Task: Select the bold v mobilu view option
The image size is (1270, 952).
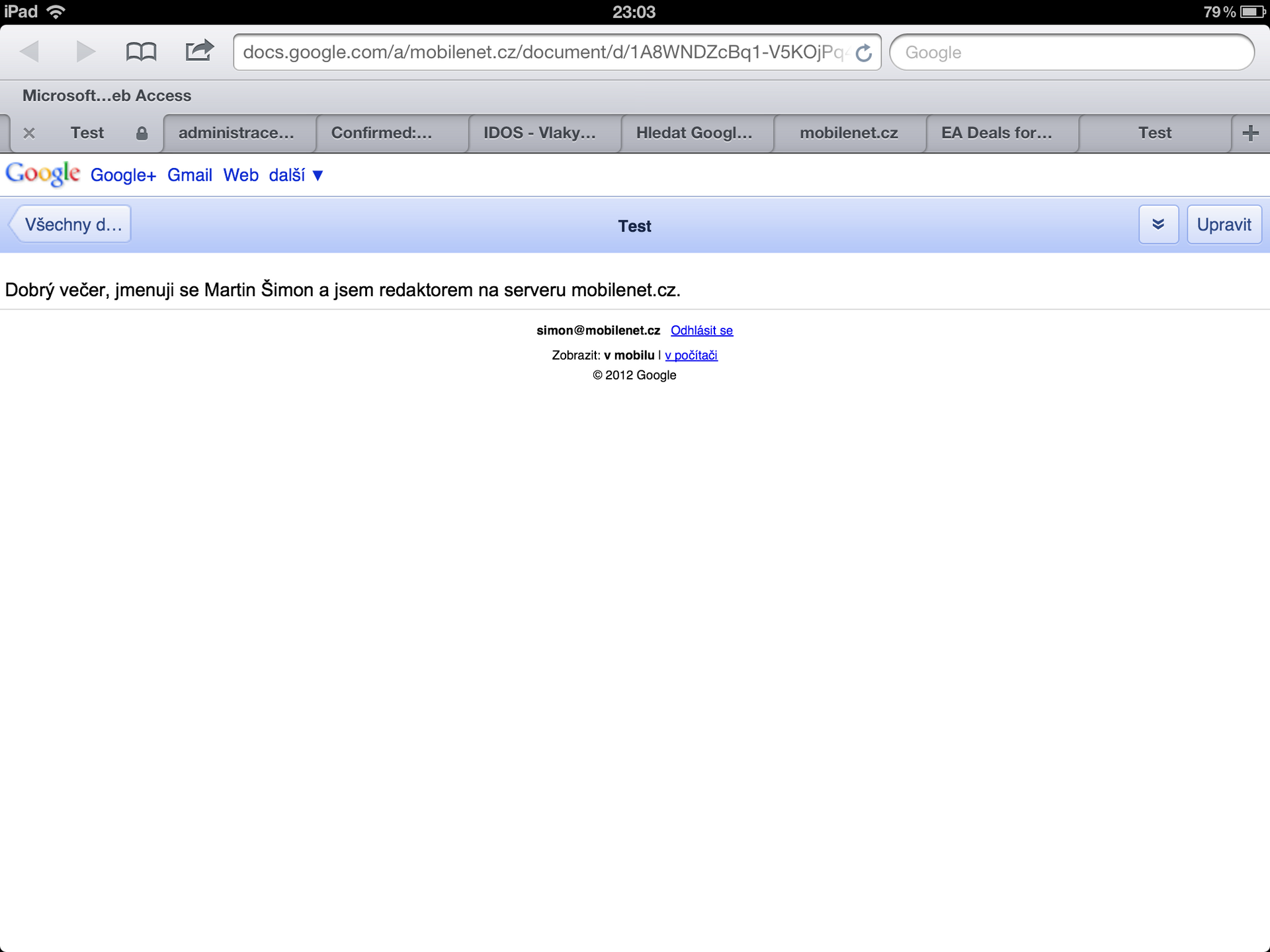Action: click(x=627, y=355)
